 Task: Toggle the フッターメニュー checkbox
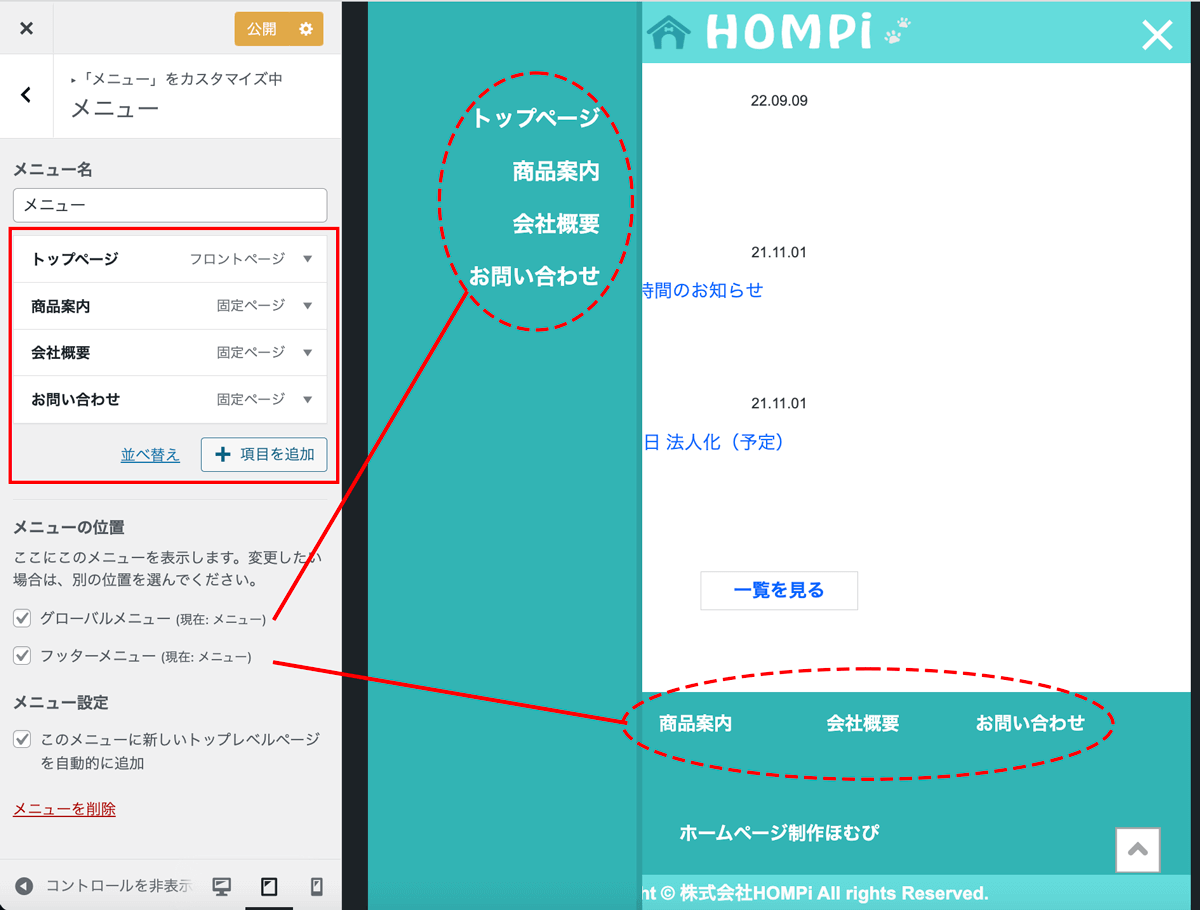click(x=22, y=656)
